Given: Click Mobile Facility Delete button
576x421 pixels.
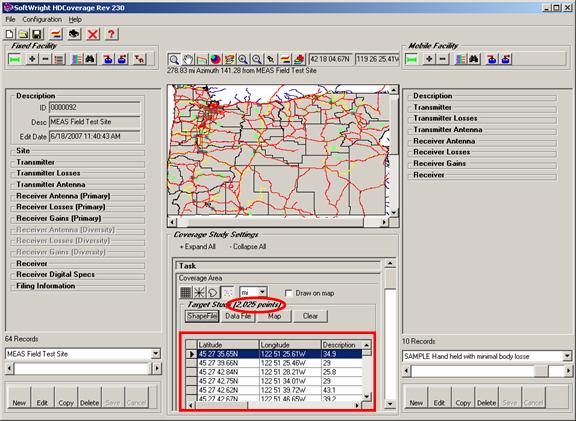Looking at the screenshot, I should coord(486,397).
